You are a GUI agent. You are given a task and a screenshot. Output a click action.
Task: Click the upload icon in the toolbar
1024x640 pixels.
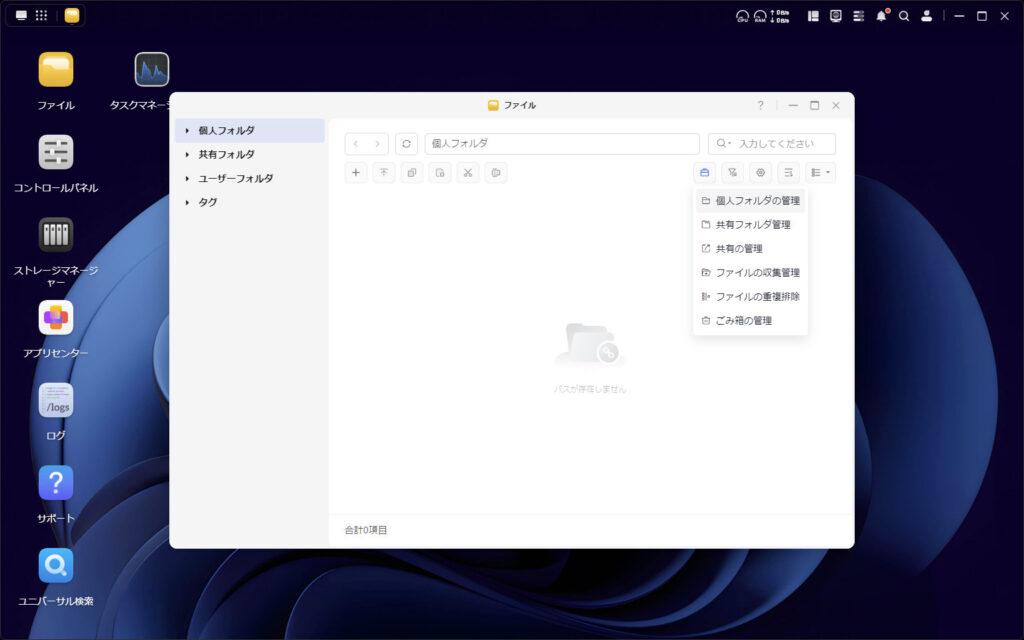click(384, 172)
